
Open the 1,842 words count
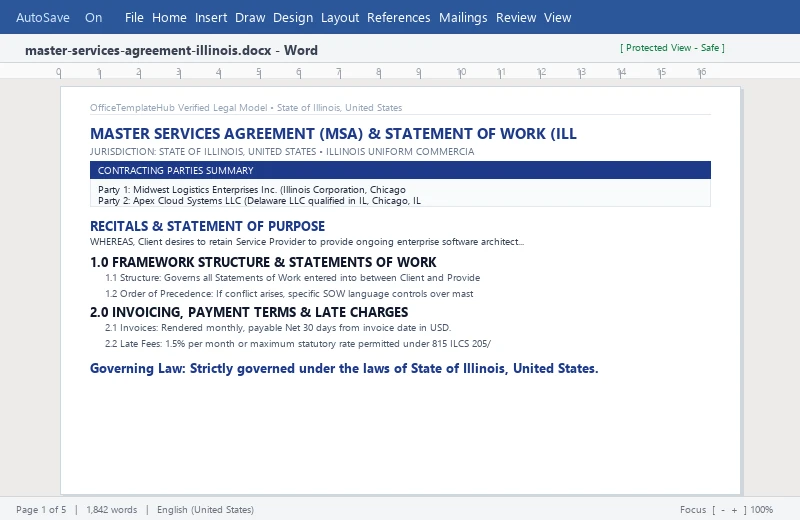112,509
